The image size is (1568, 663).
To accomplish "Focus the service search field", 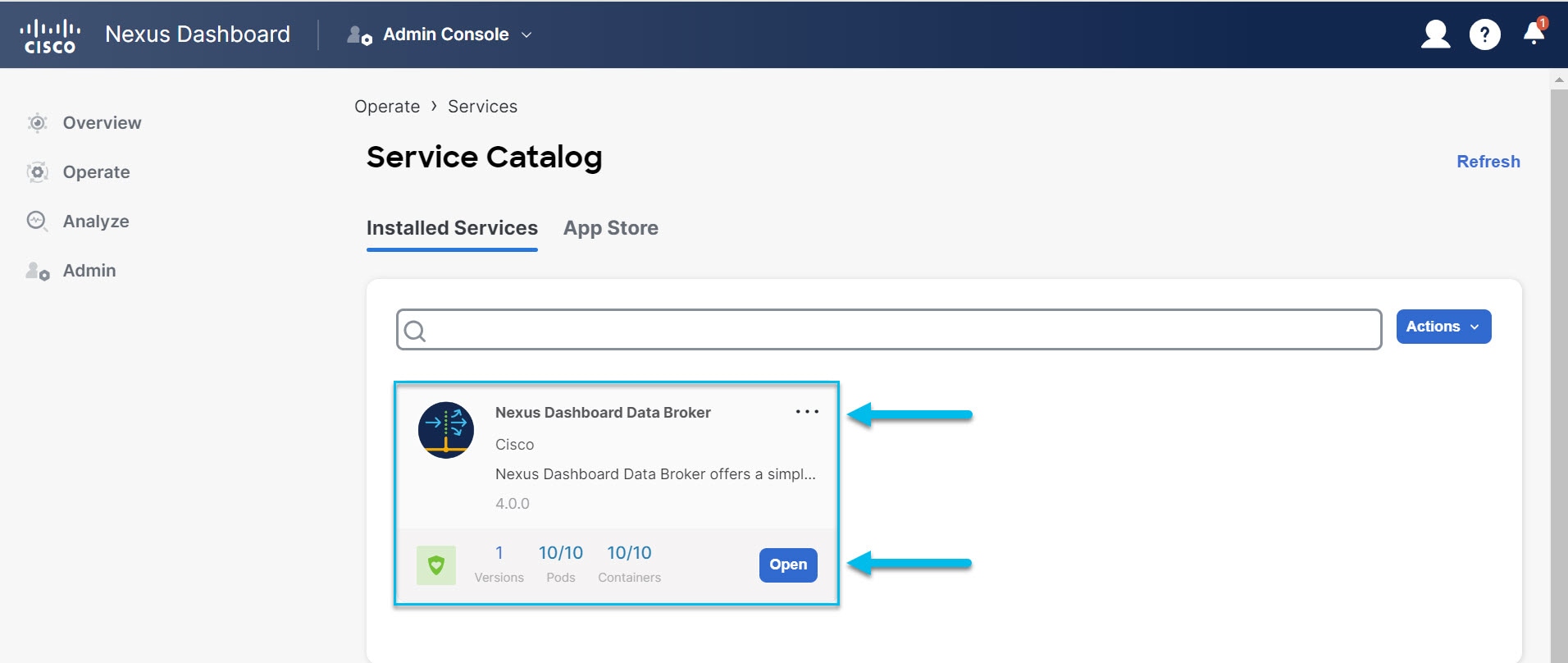I will [889, 330].
